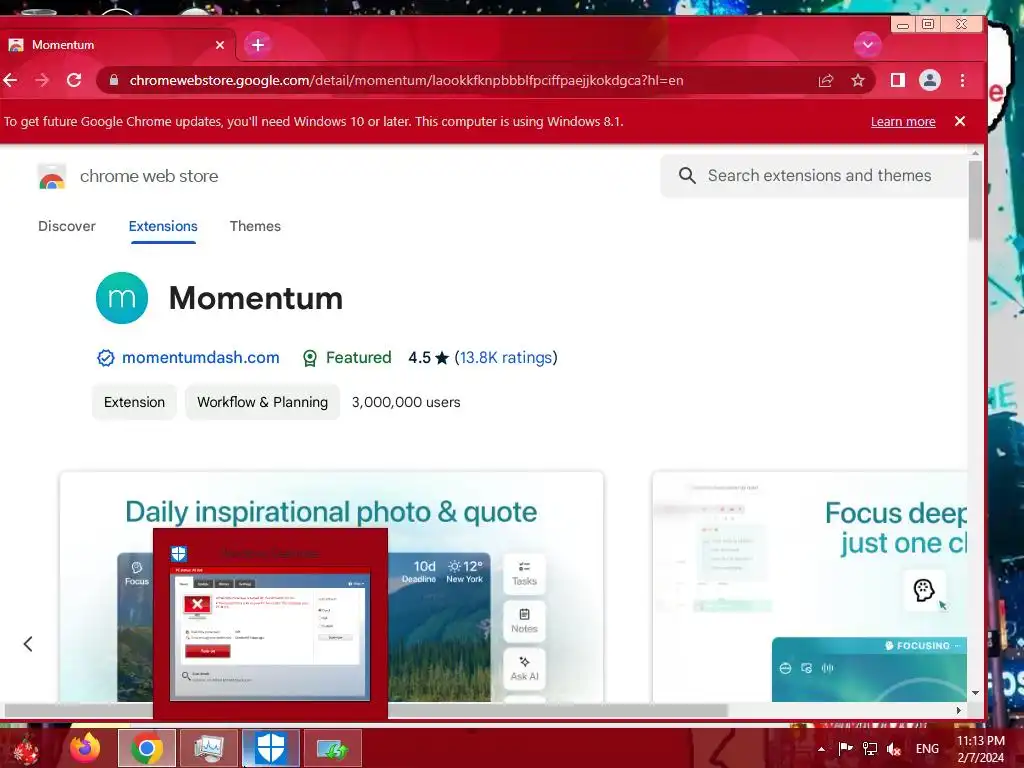View site info via the lock icon
Screen dimensions: 1024x768
[x=114, y=80]
